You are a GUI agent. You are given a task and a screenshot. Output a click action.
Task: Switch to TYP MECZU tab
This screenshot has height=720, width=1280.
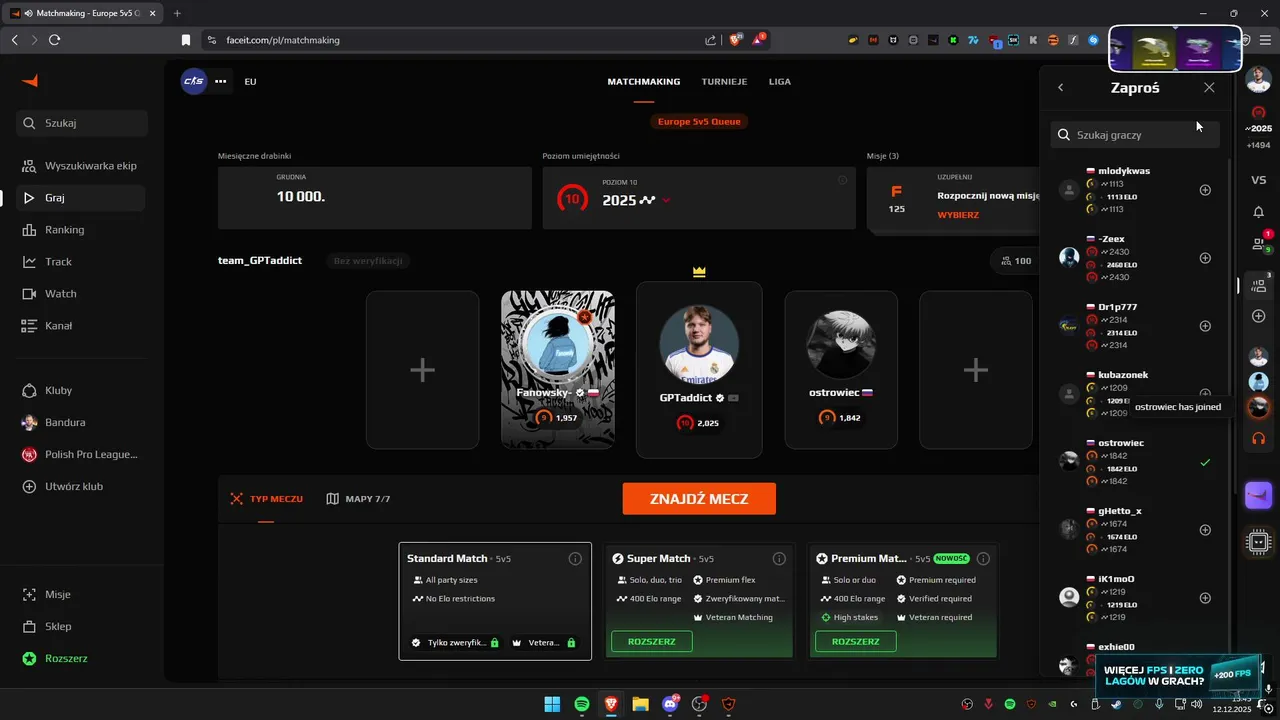pyautogui.click(x=266, y=498)
